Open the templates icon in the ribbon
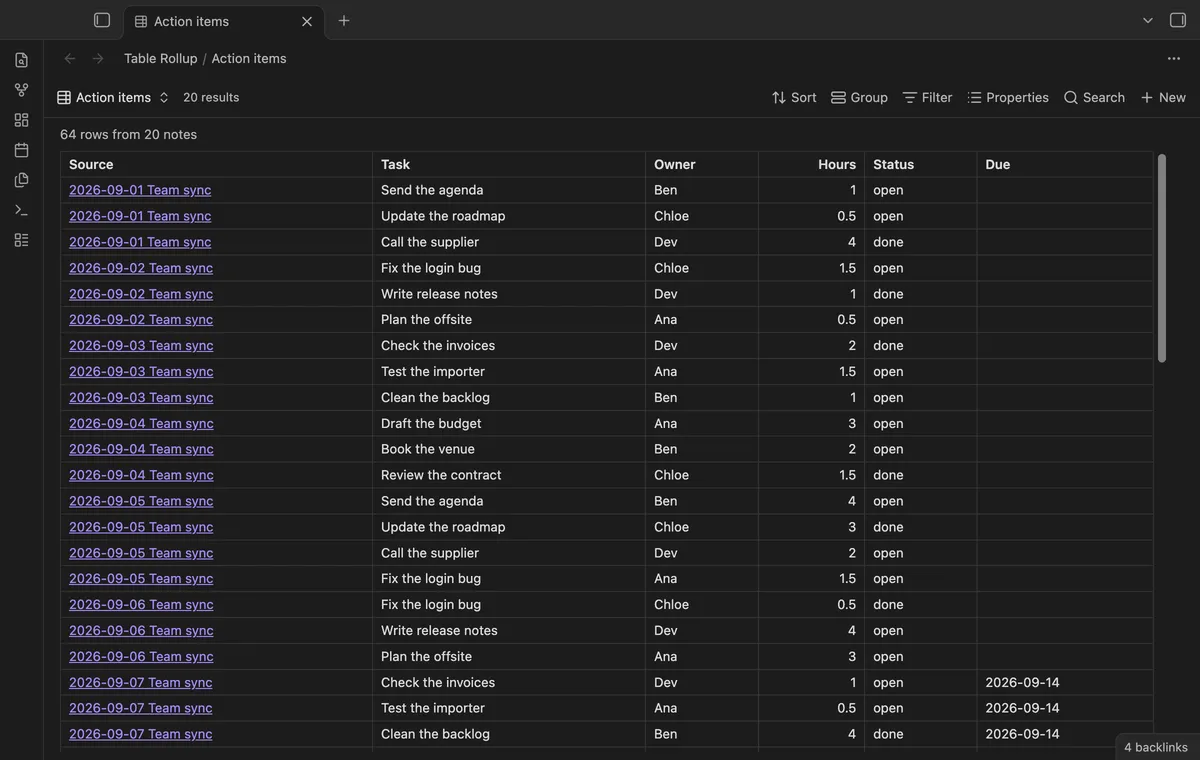The width and height of the screenshot is (1200, 760). click(x=21, y=180)
